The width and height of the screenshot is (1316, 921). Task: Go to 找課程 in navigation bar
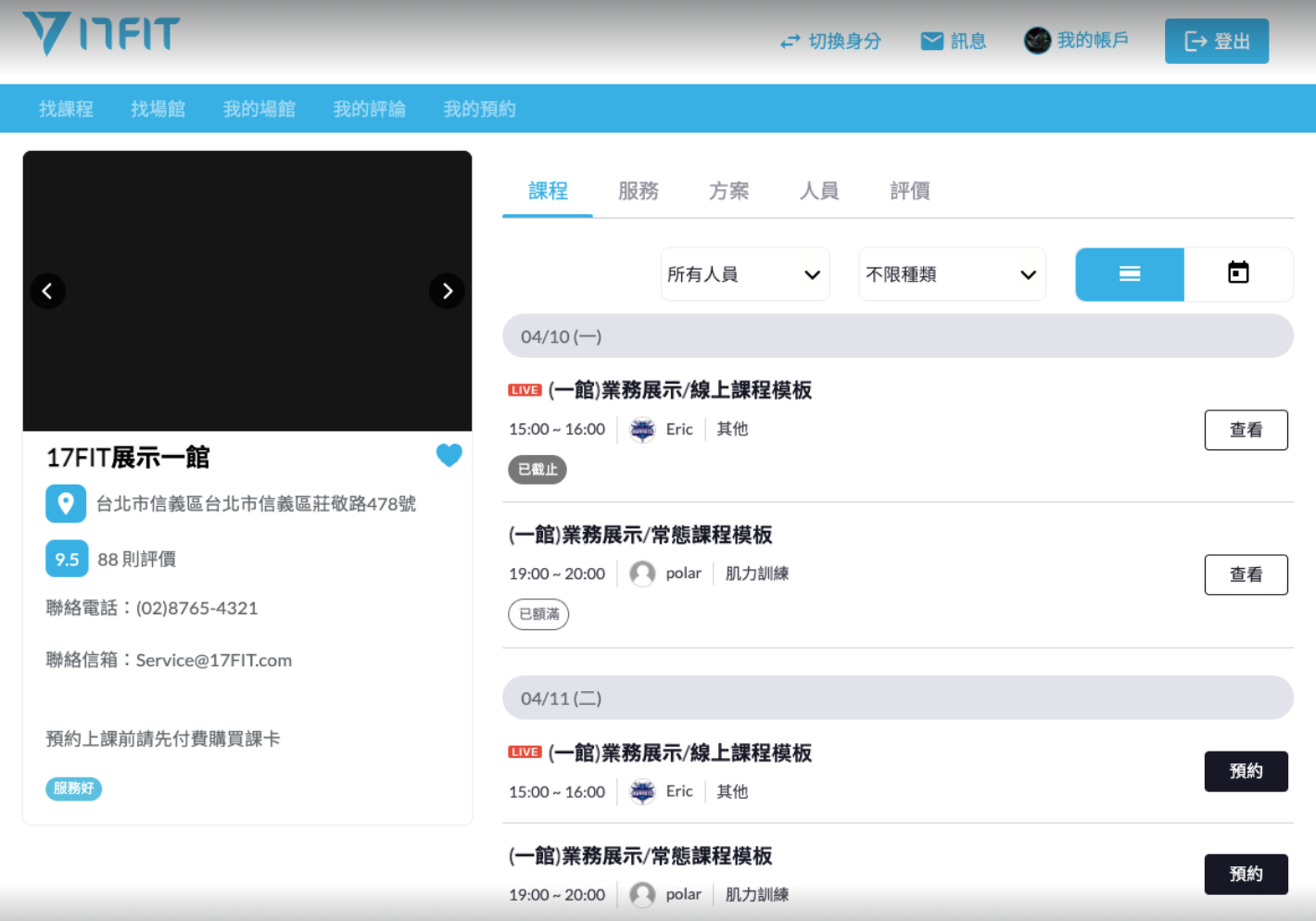coord(66,109)
